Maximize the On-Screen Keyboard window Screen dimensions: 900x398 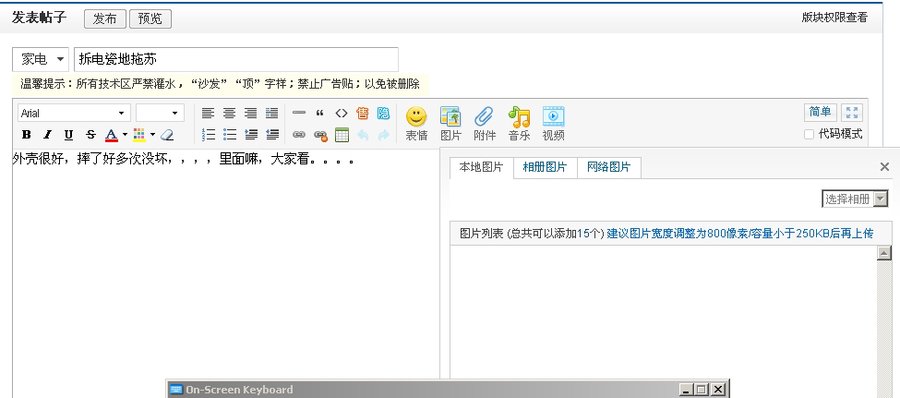[x=701, y=390]
